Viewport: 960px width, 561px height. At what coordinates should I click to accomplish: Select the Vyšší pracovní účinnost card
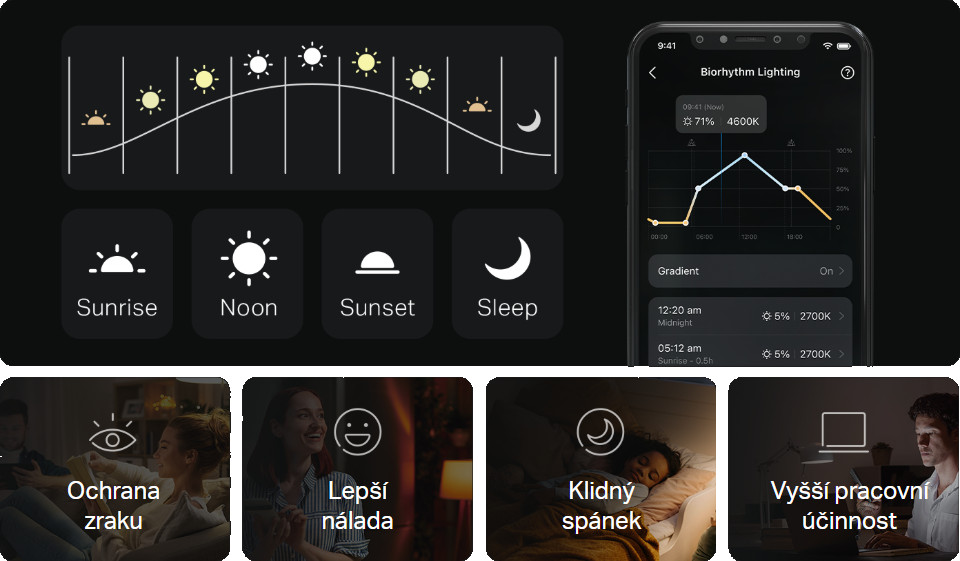[x=844, y=469]
